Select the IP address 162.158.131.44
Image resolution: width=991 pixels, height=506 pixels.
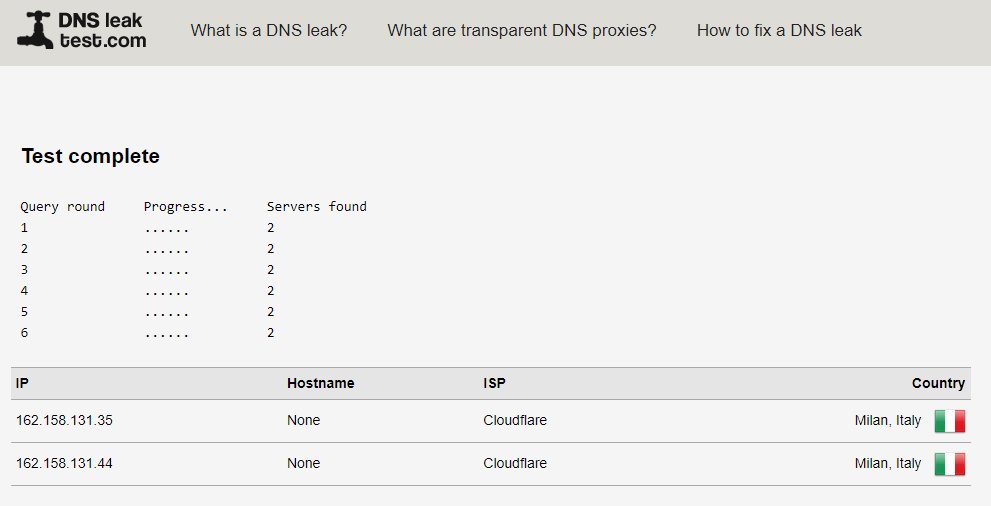64,463
